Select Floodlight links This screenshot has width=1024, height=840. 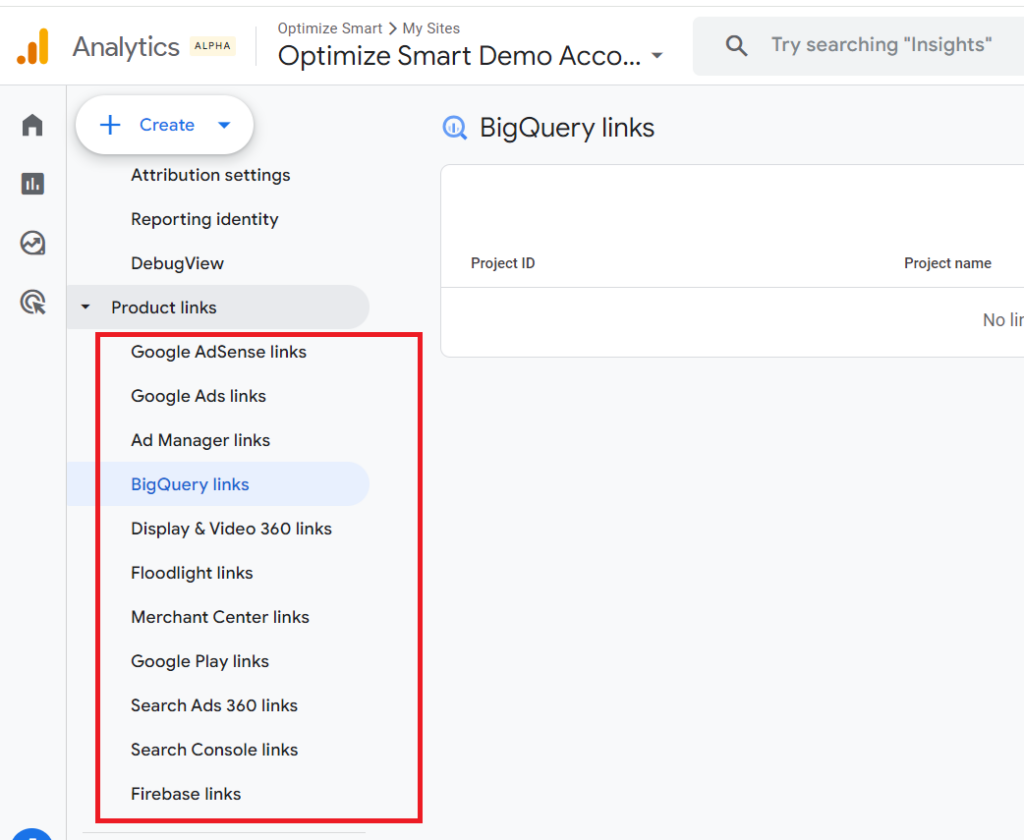point(191,573)
